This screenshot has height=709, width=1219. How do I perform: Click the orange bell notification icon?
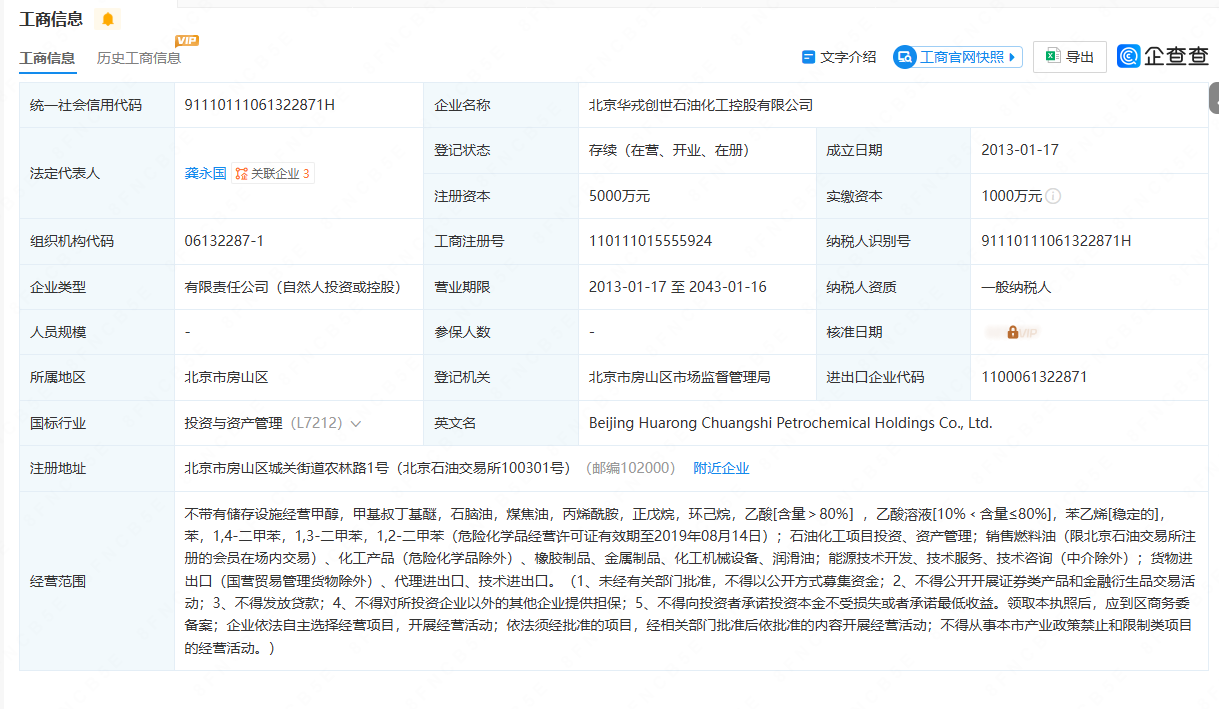tap(108, 19)
